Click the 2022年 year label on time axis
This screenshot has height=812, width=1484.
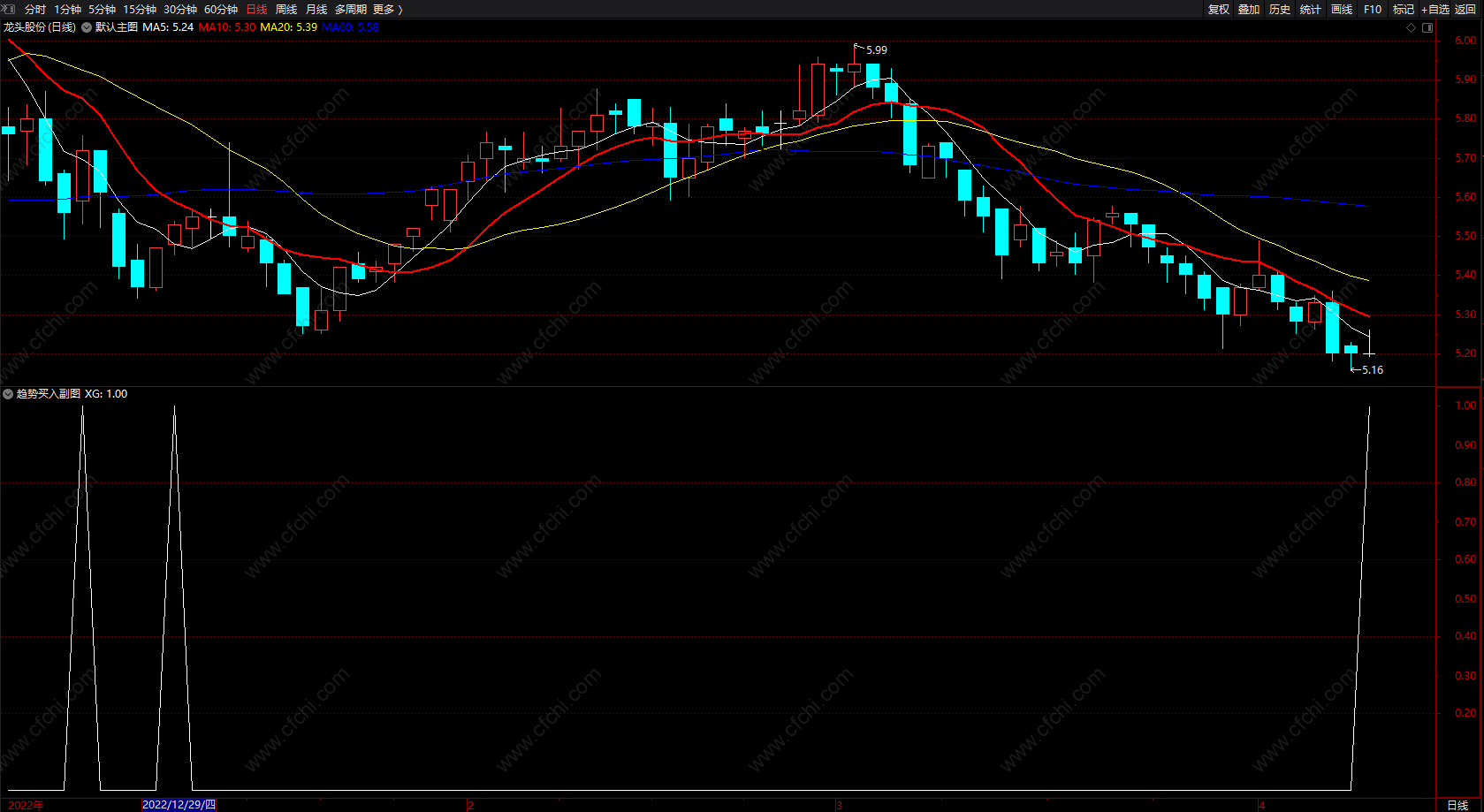[x=26, y=805]
